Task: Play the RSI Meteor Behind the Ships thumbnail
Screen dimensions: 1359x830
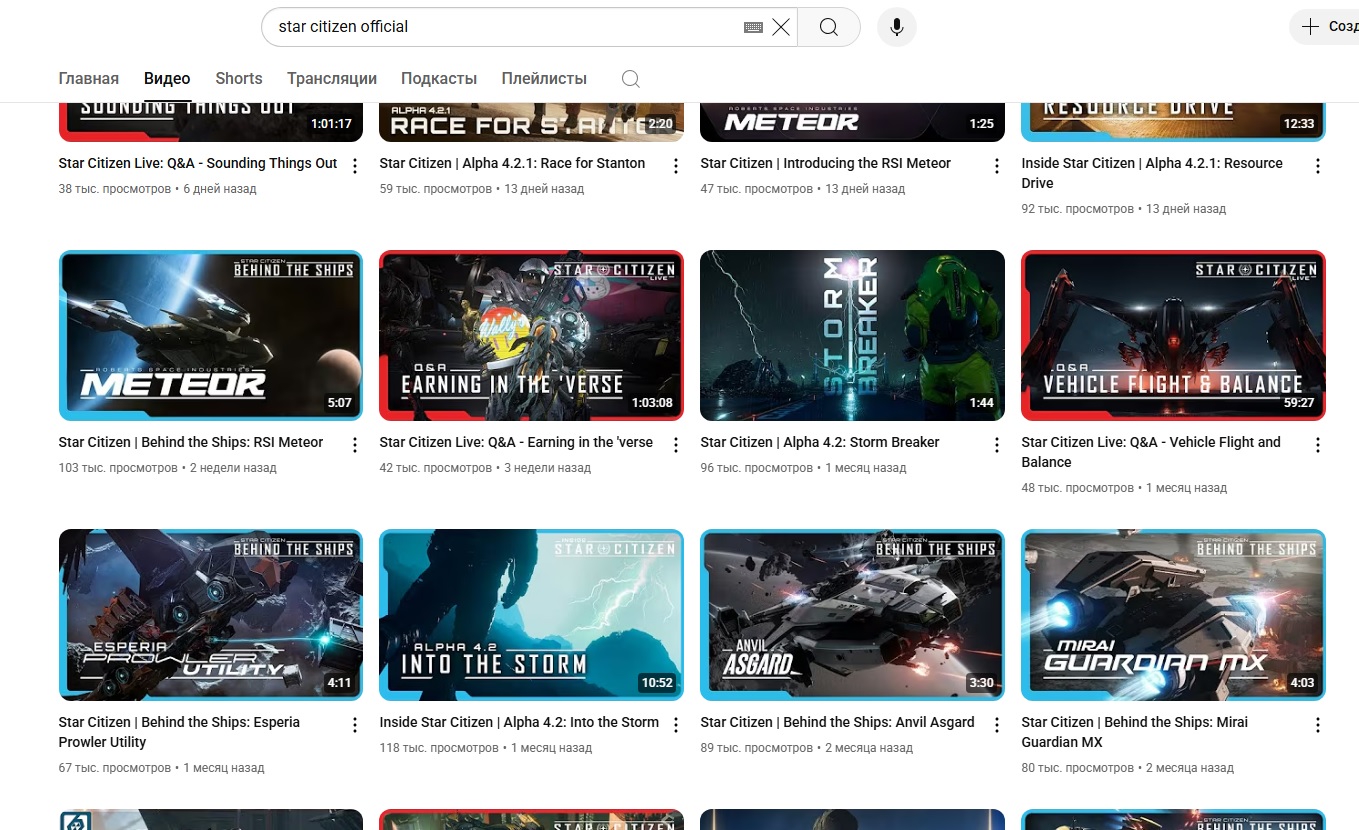Action: click(x=211, y=335)
